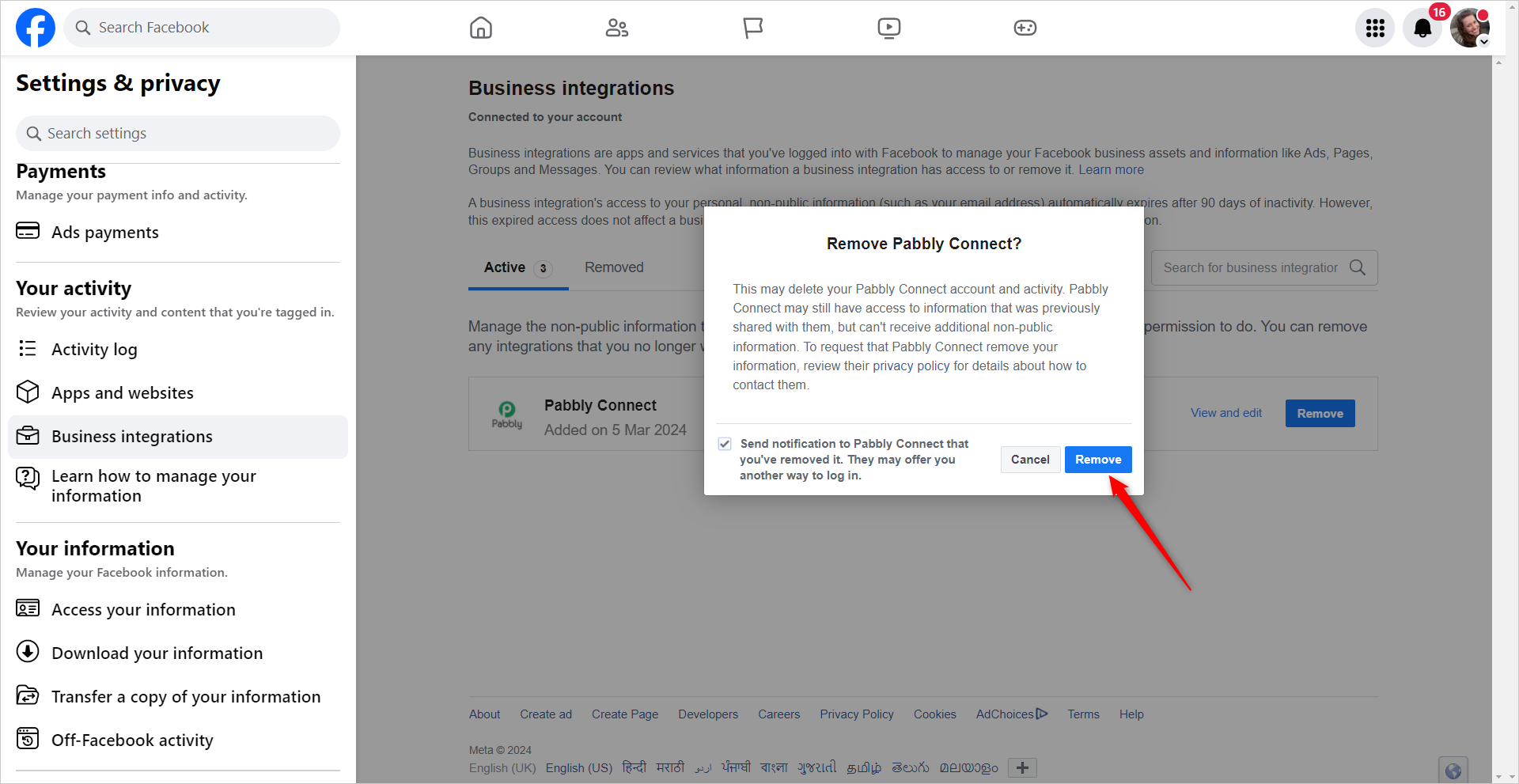
Task: Go to the Home feed icon
Action: [x=481, y=28]
